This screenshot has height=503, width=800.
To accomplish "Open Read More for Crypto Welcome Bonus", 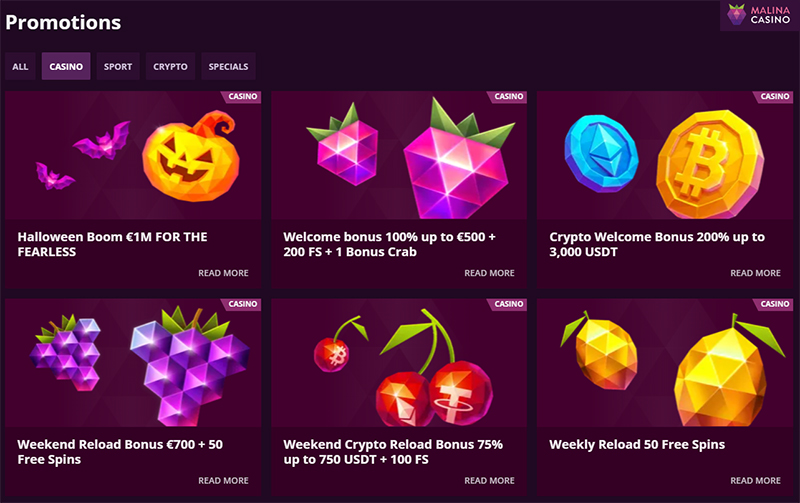I will [x=755, y=273].
